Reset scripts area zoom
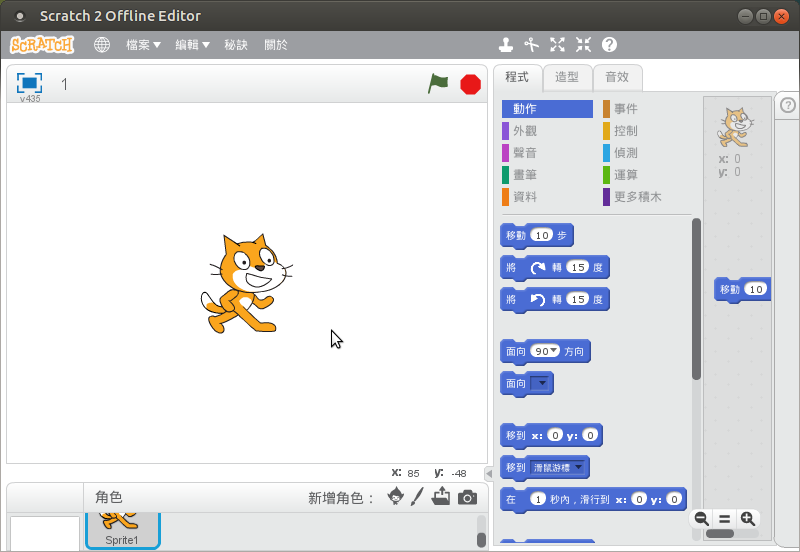This screenshot has height=552, width=800. (724, 519)
